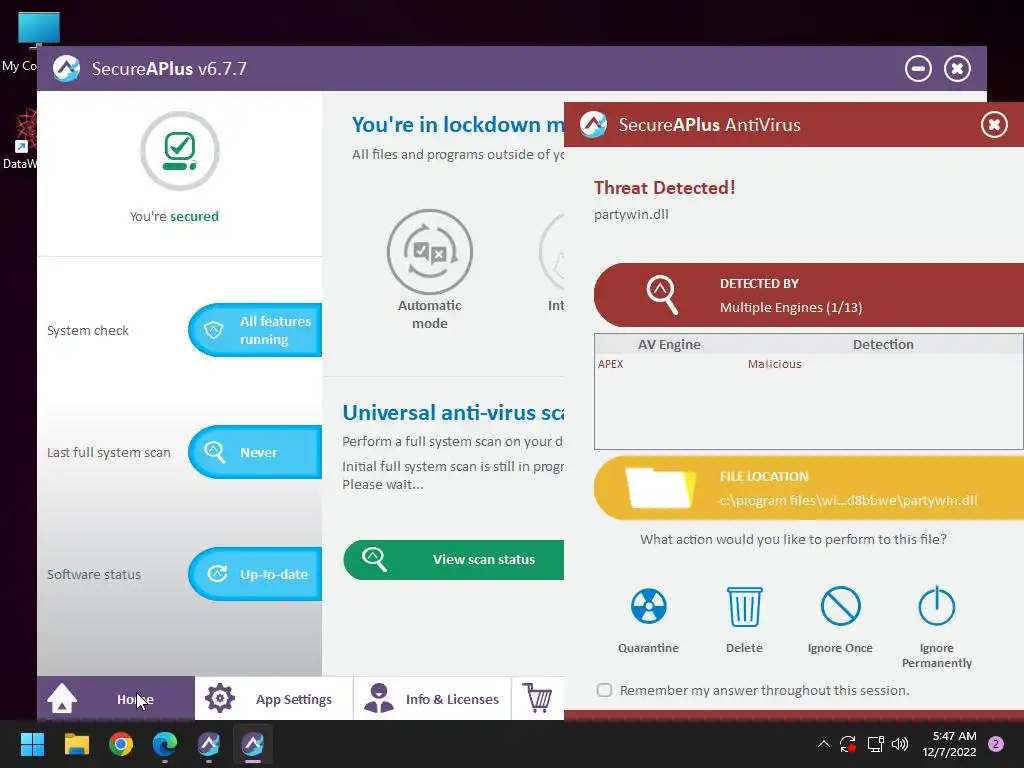The width and height of the screenshot is (1024, 768).
Task: Click the sync tray icon with red dot
Action: (x=848, y=744)
